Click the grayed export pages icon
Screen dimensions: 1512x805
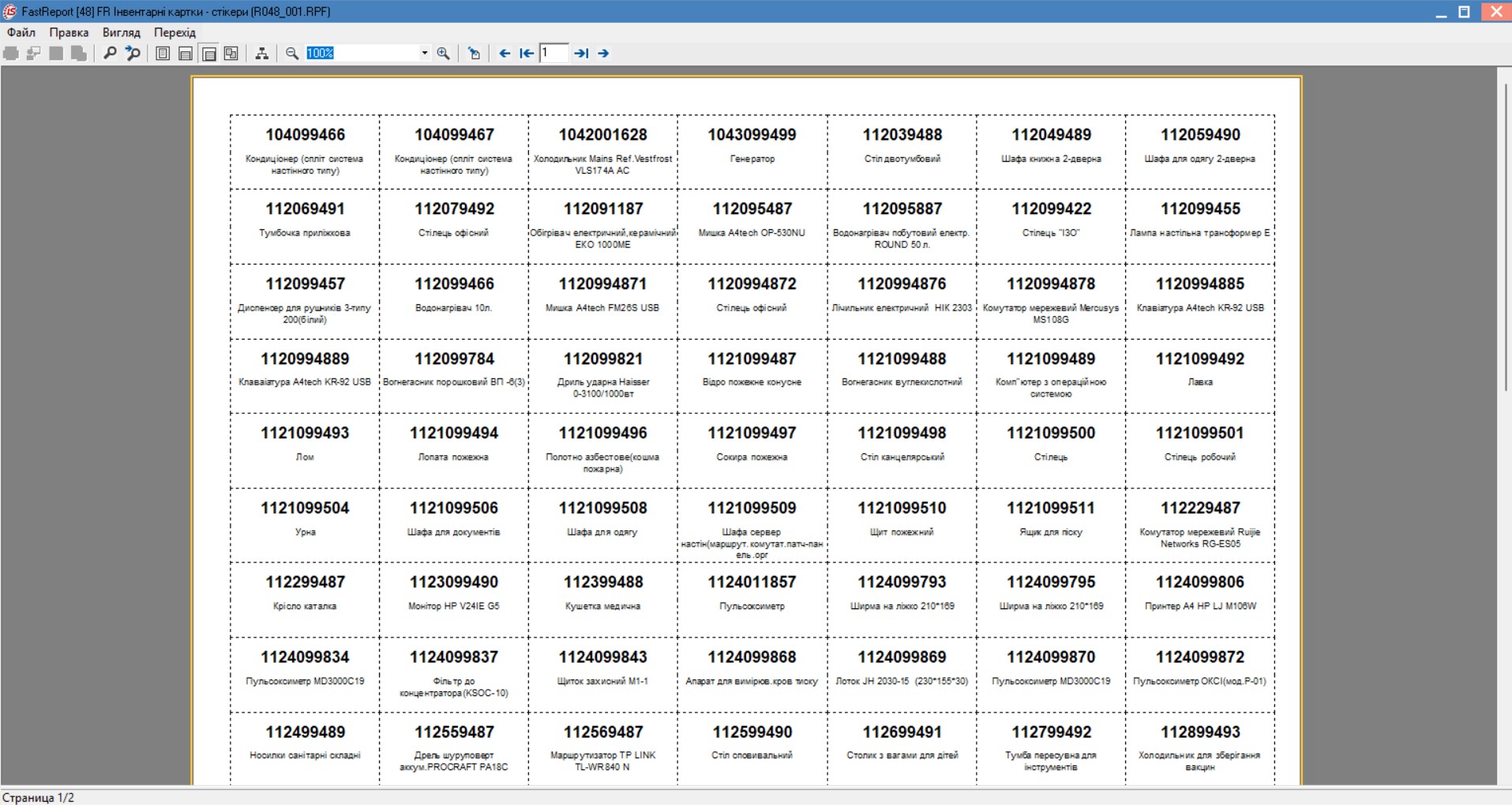point(79,53)
